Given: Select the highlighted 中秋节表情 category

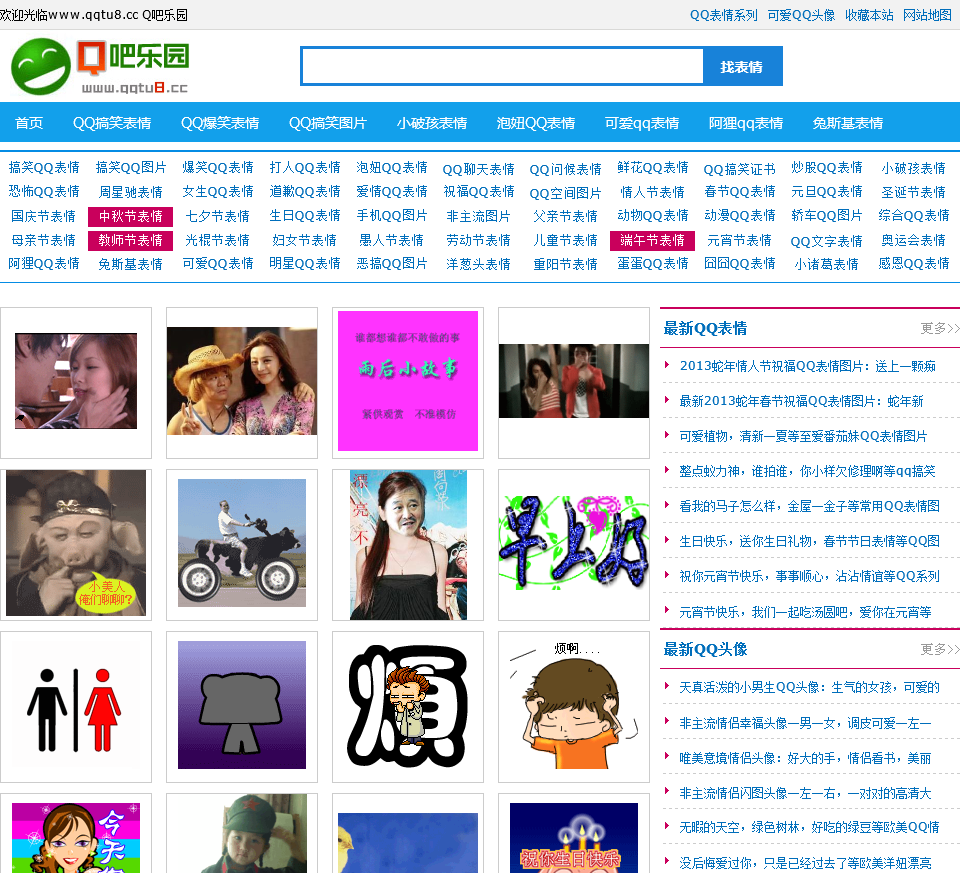Looking at the screenshot, I should pyautogui.click(x=130, y=217).
